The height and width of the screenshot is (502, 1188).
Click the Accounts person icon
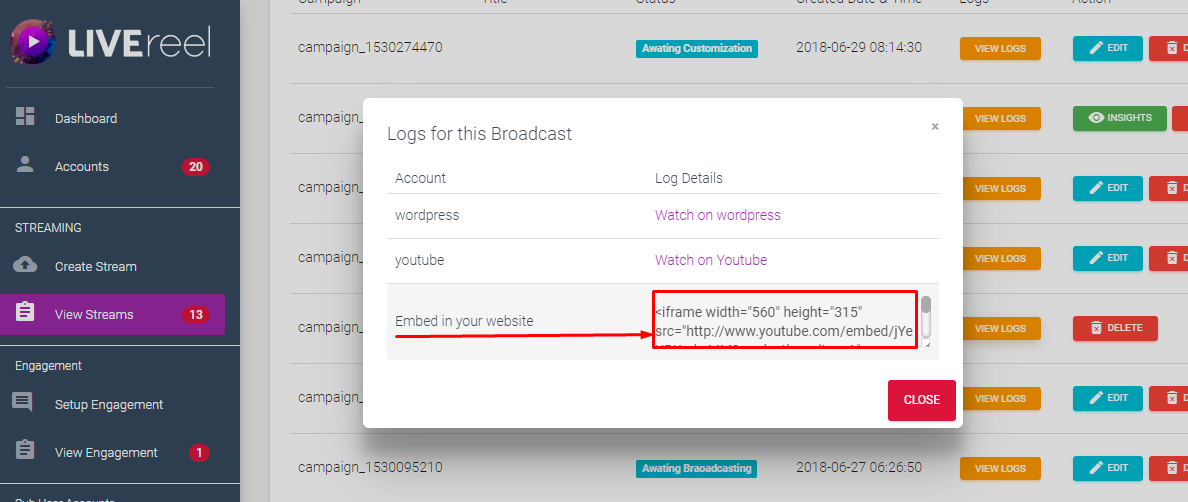pos(25,165)
